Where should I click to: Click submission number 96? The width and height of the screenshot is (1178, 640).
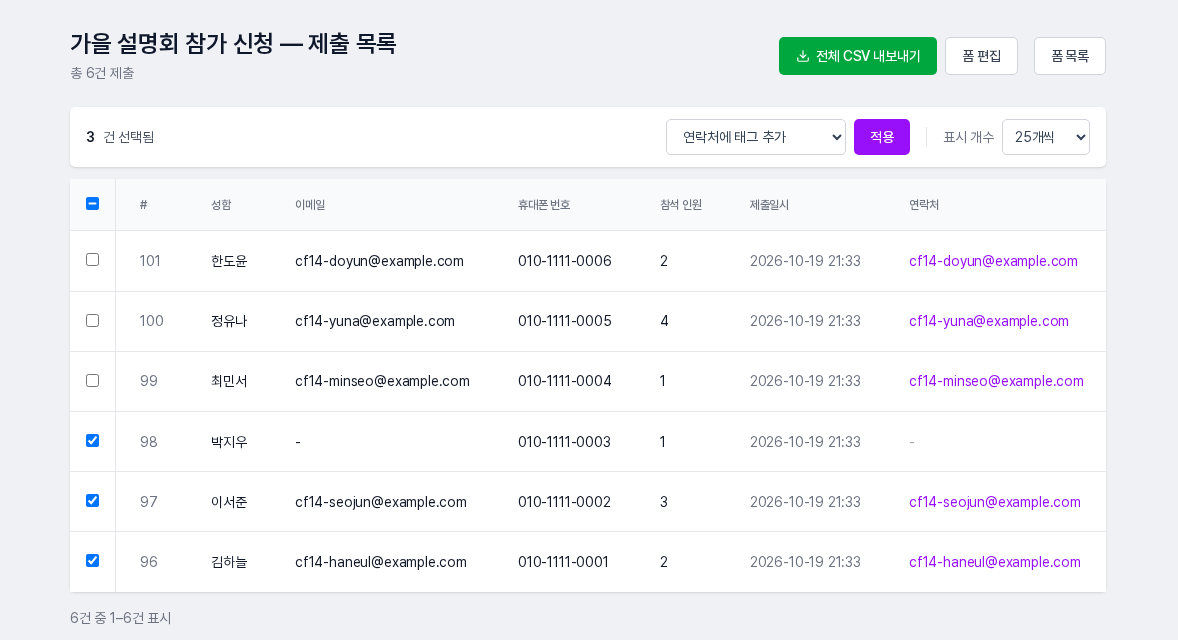click(x=149, y=562)
